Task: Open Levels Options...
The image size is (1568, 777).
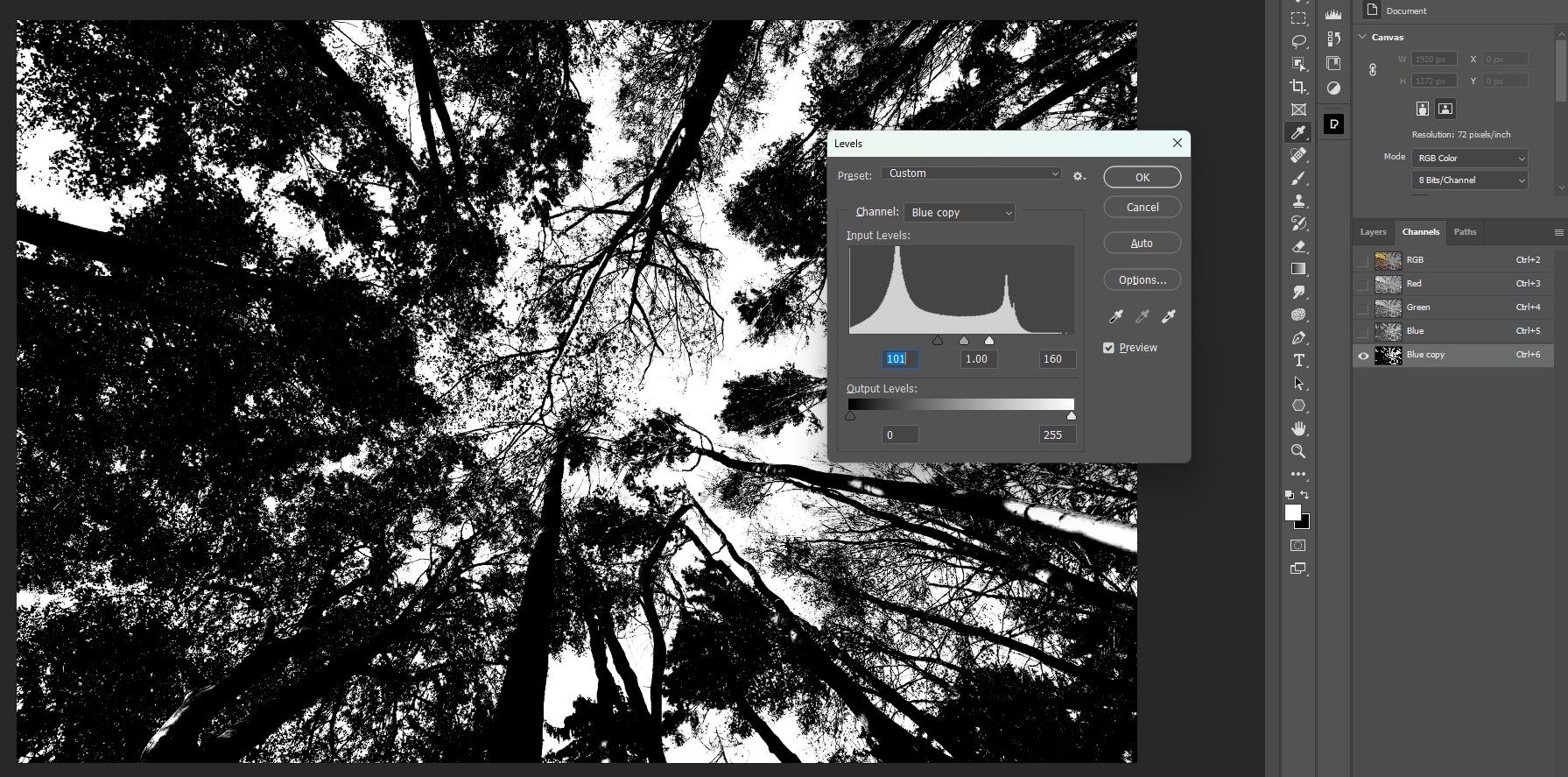Action: pos(1143,279)
